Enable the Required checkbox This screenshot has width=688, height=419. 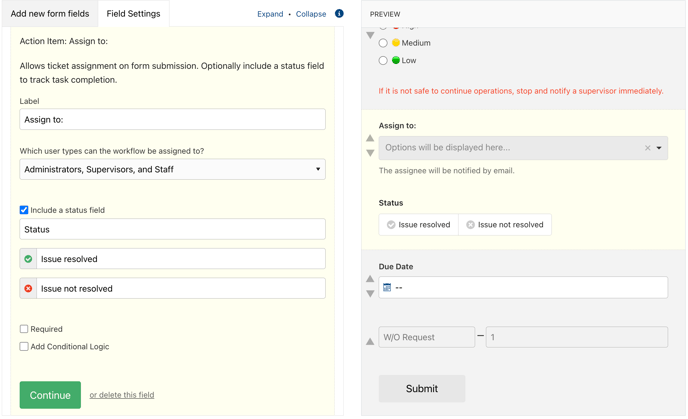click(24, 329)
